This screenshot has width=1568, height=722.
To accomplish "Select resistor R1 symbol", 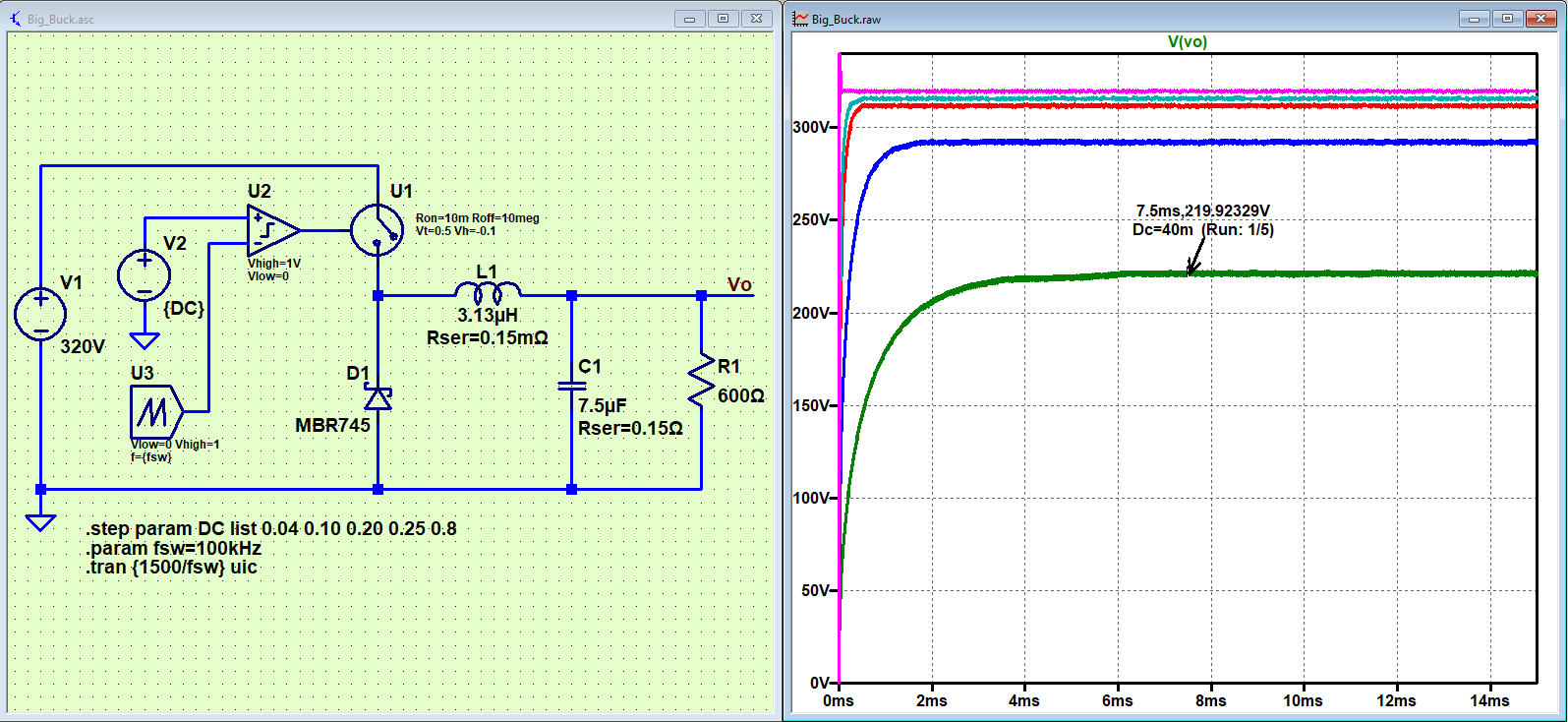I will (x=701, y=380).
